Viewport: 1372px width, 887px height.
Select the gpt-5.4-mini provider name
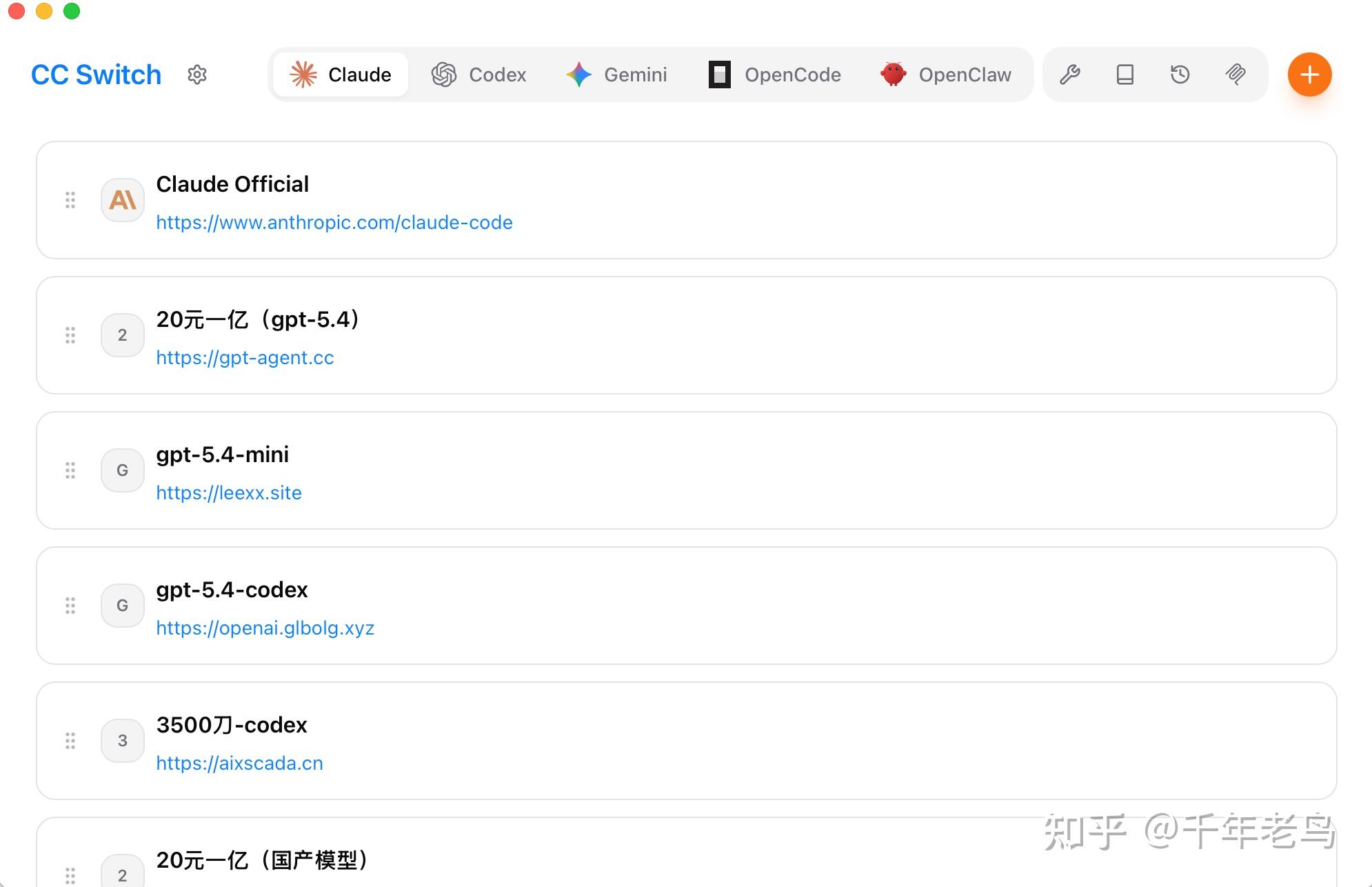coord(222,455)
